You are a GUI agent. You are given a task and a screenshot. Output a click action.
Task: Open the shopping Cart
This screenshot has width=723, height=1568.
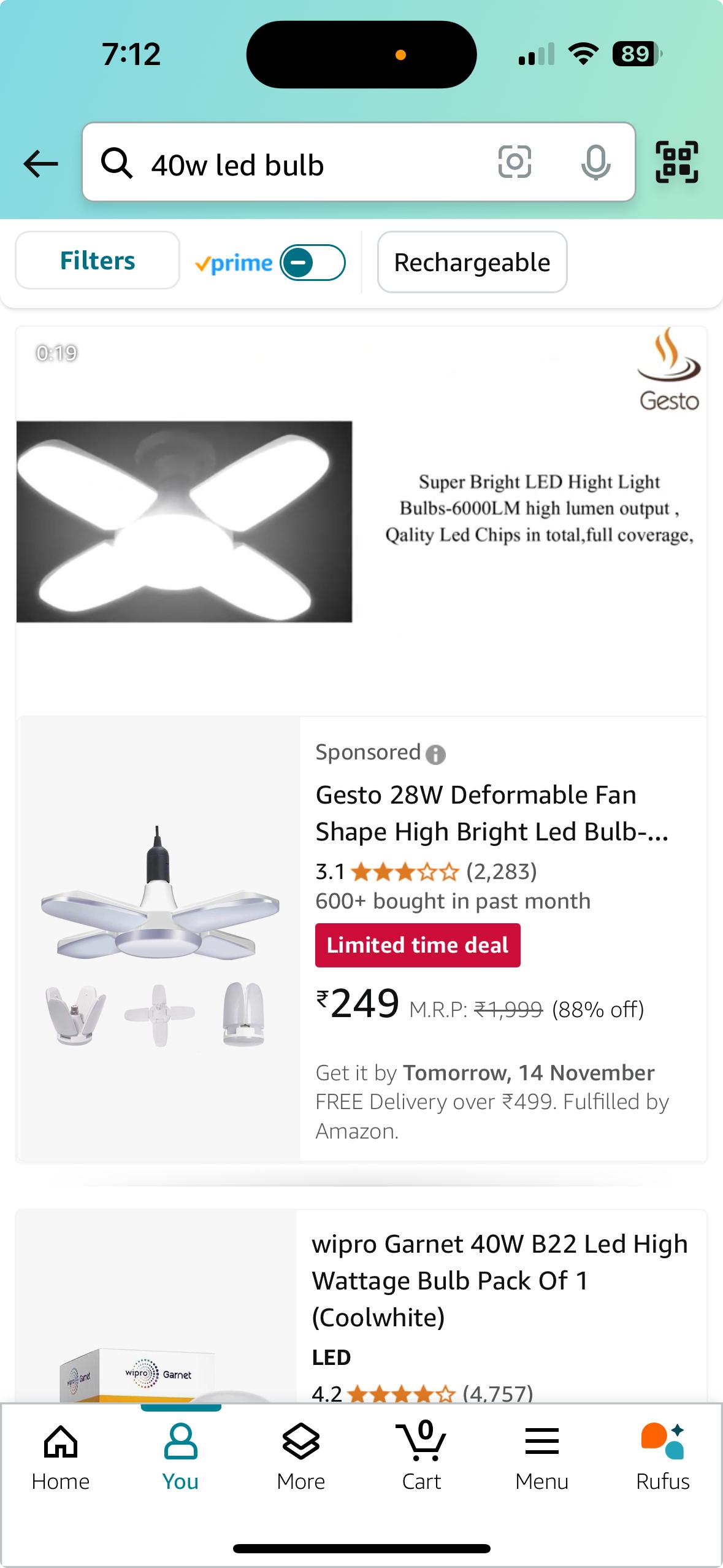(421, 1455)
